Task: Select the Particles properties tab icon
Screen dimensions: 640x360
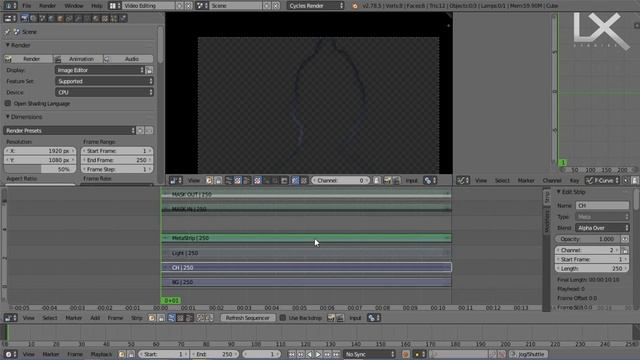Action: coord(114,18)
